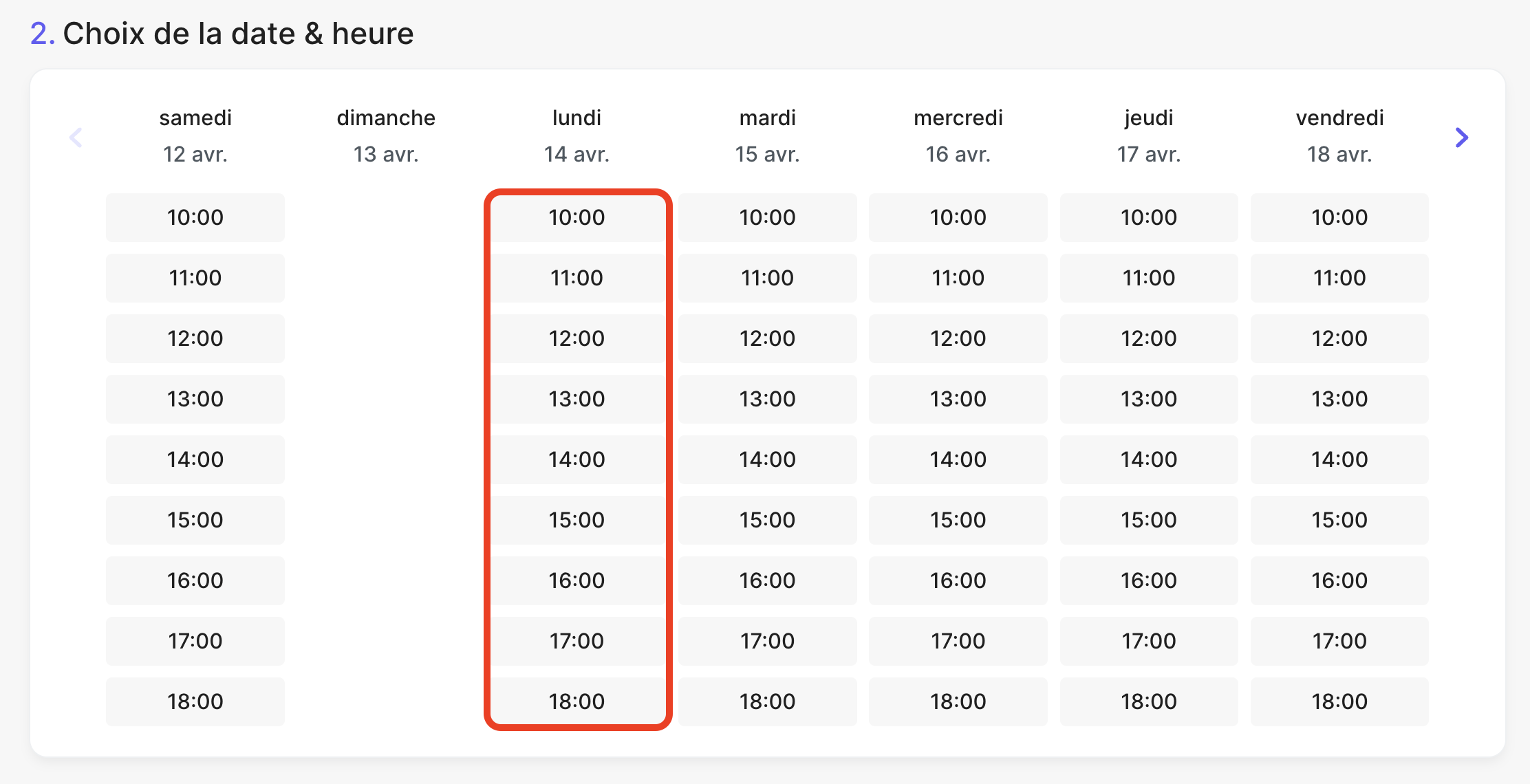Select 10:00 slot on samedi 12 avr.
1530x784 pixels.
[195, 217]
